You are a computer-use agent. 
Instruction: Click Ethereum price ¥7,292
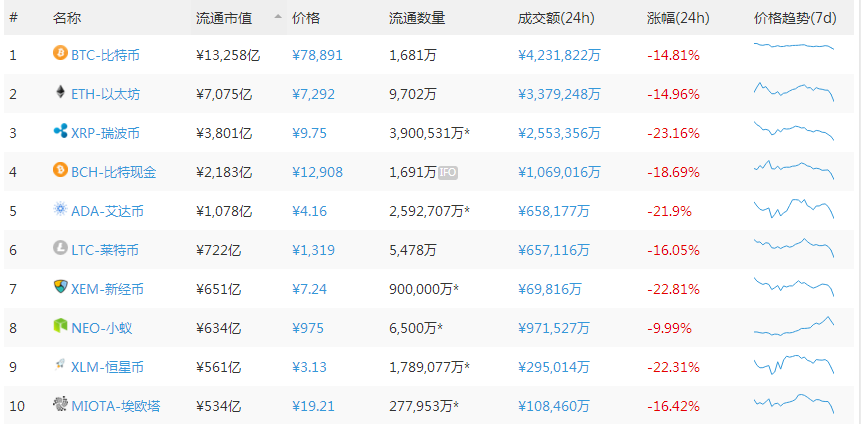point(314,94)
